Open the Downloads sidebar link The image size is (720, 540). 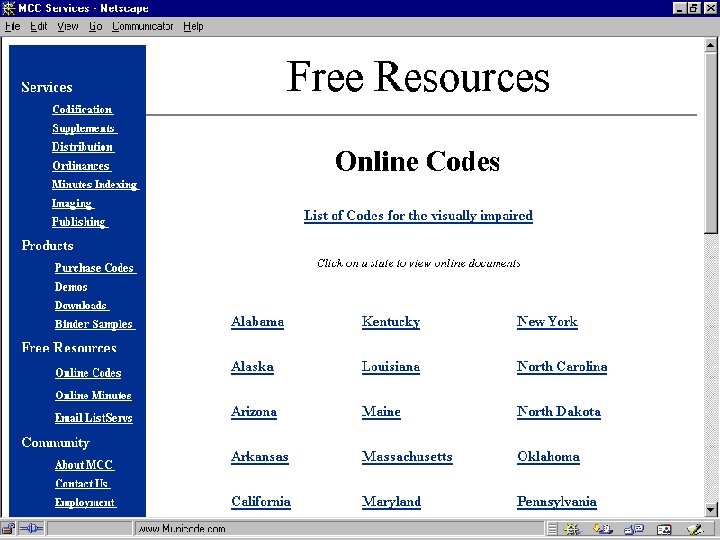81,305
